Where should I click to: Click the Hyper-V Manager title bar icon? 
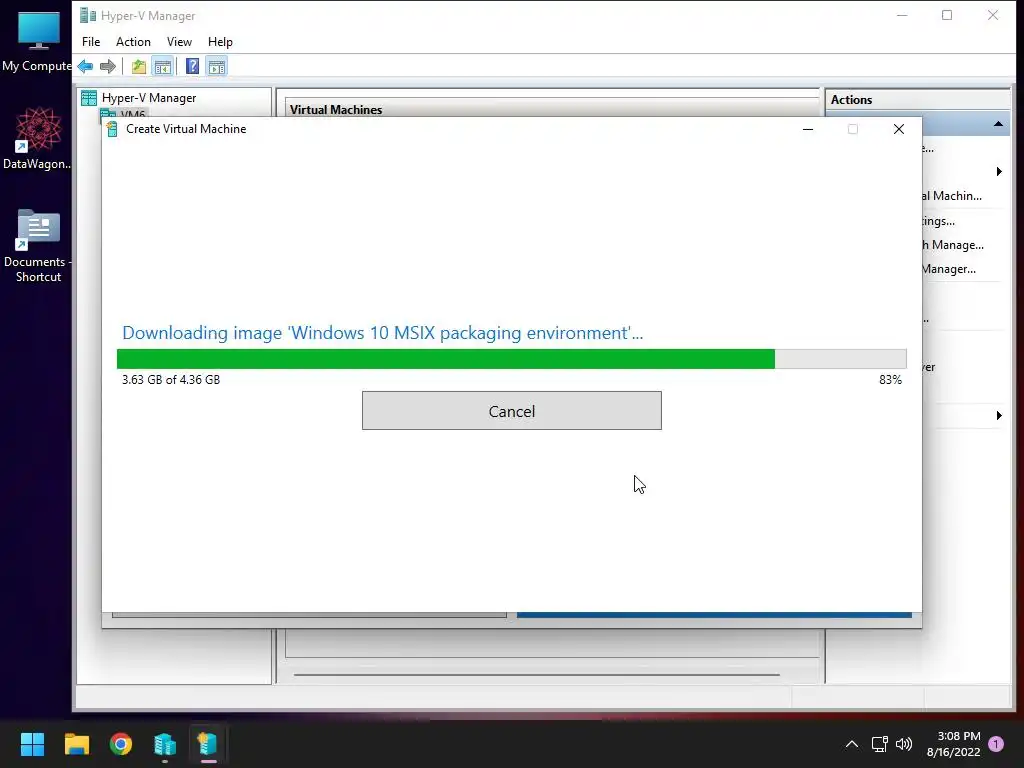[x=88, y=16]
